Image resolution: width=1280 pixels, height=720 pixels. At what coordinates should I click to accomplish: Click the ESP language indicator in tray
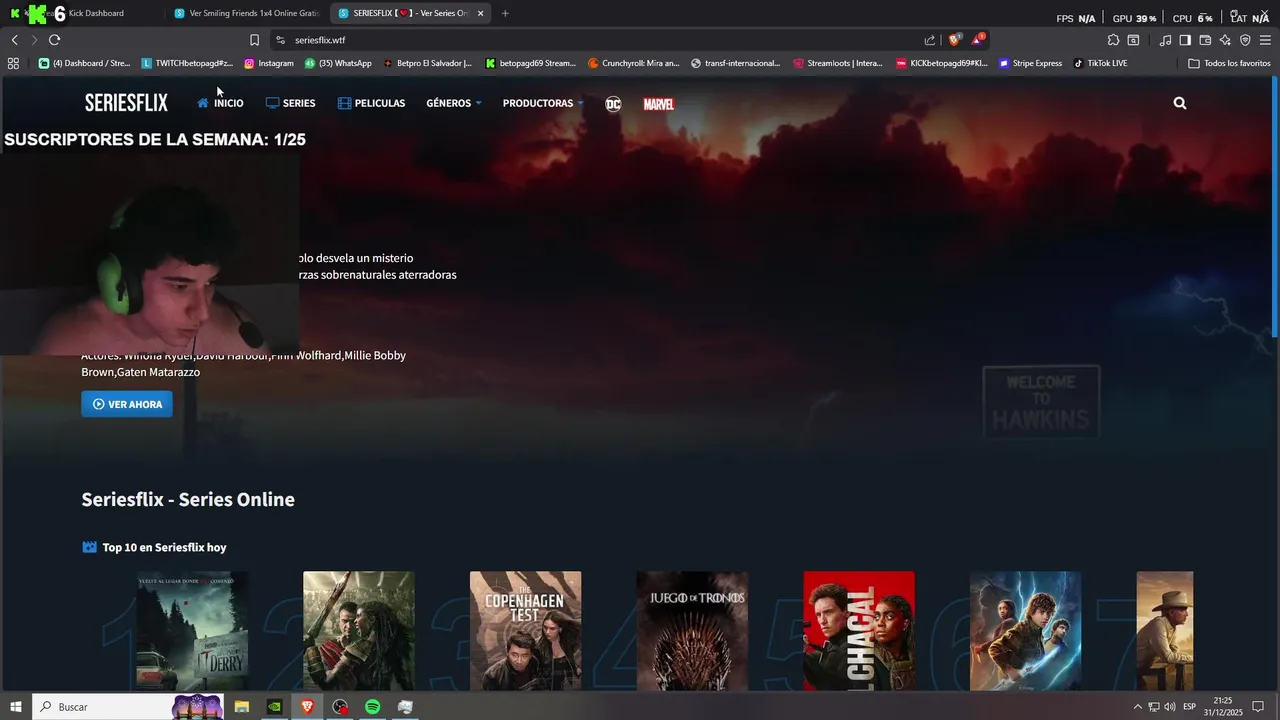1189,707
